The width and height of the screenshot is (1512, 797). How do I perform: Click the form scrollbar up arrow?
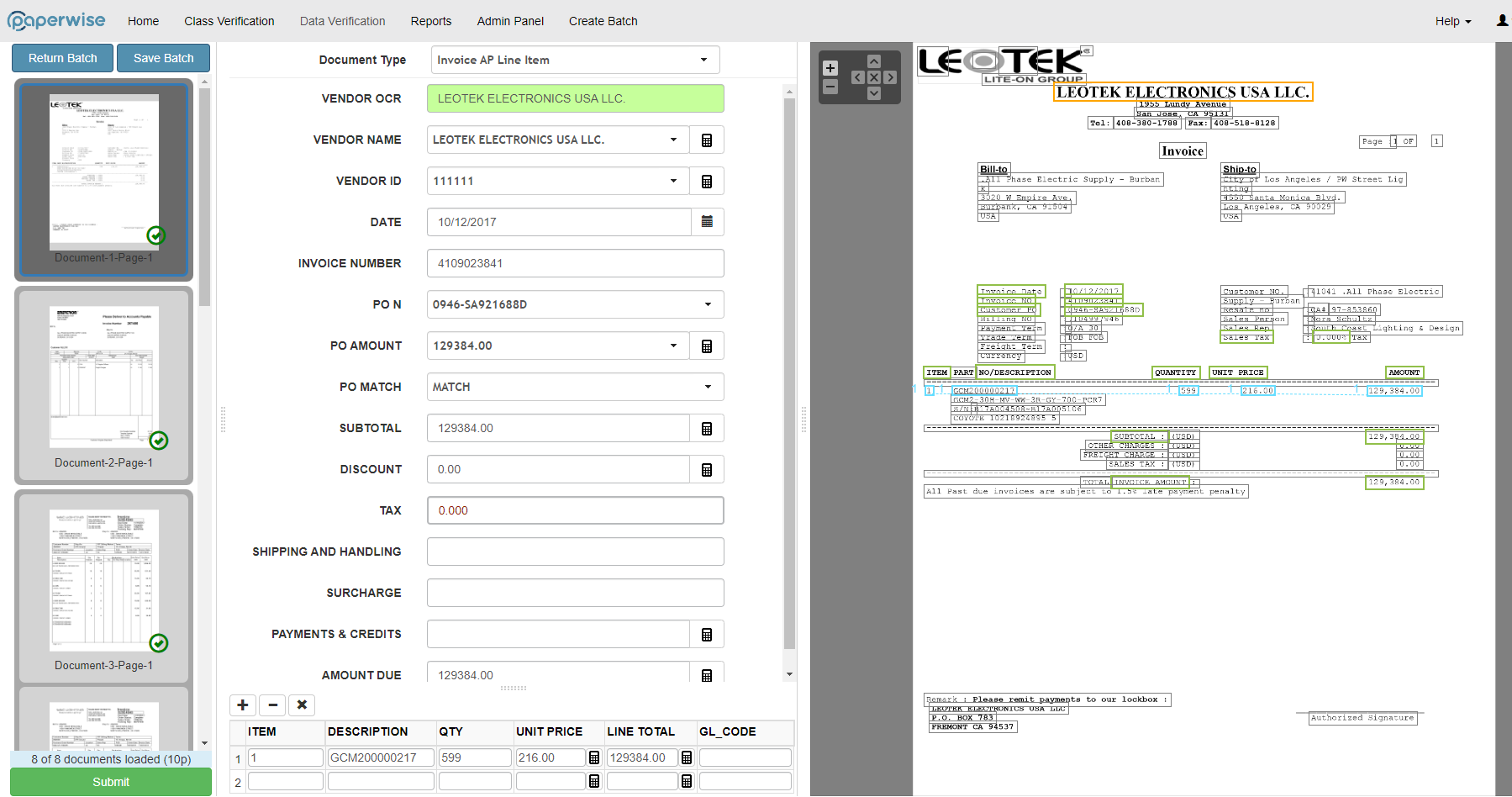[x=789, y=90]
